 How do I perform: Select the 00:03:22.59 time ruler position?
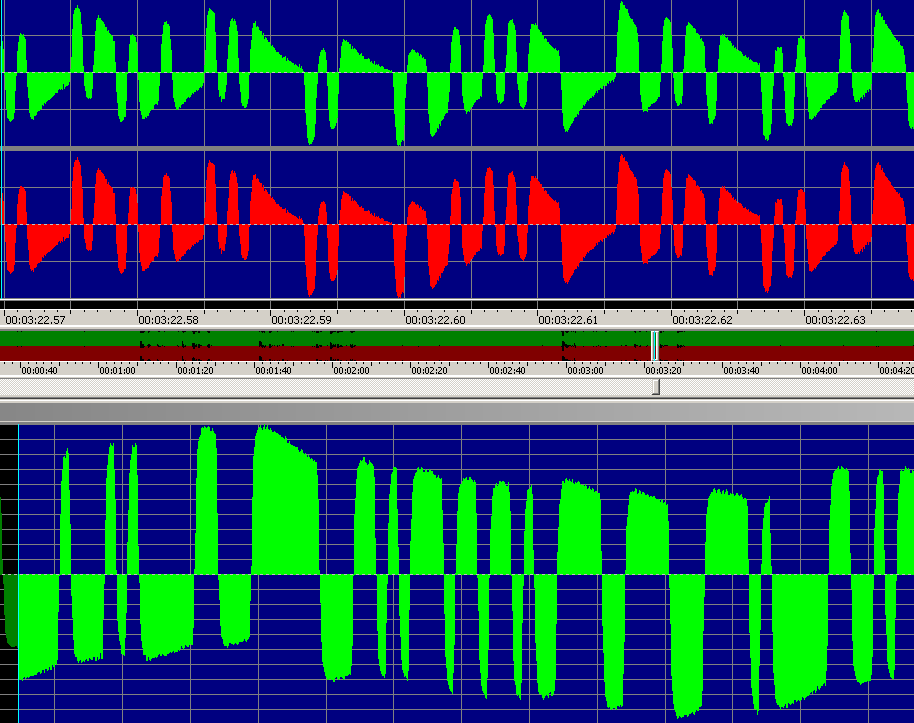[302, 320]
